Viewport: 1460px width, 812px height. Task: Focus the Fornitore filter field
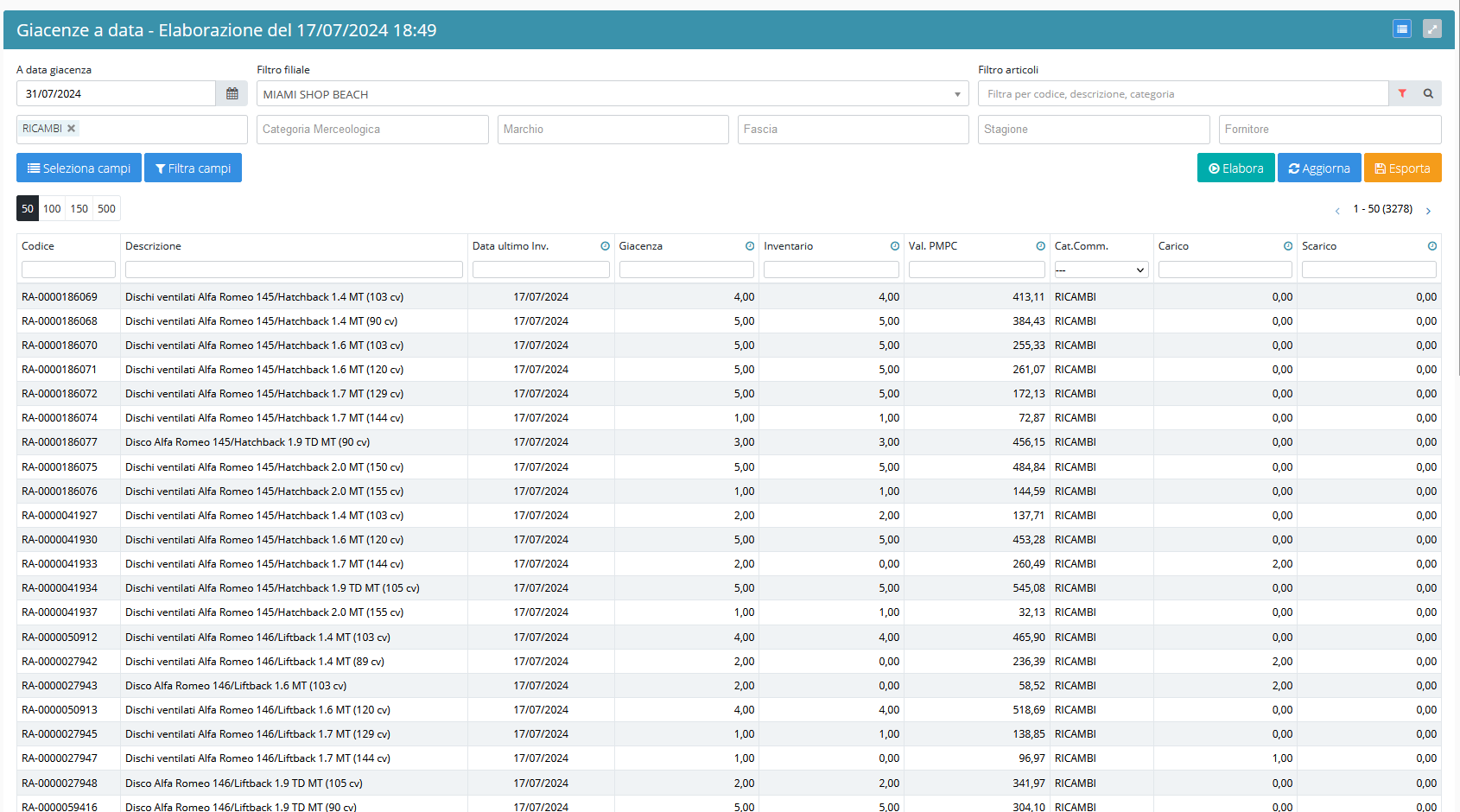click(1330, 129)
